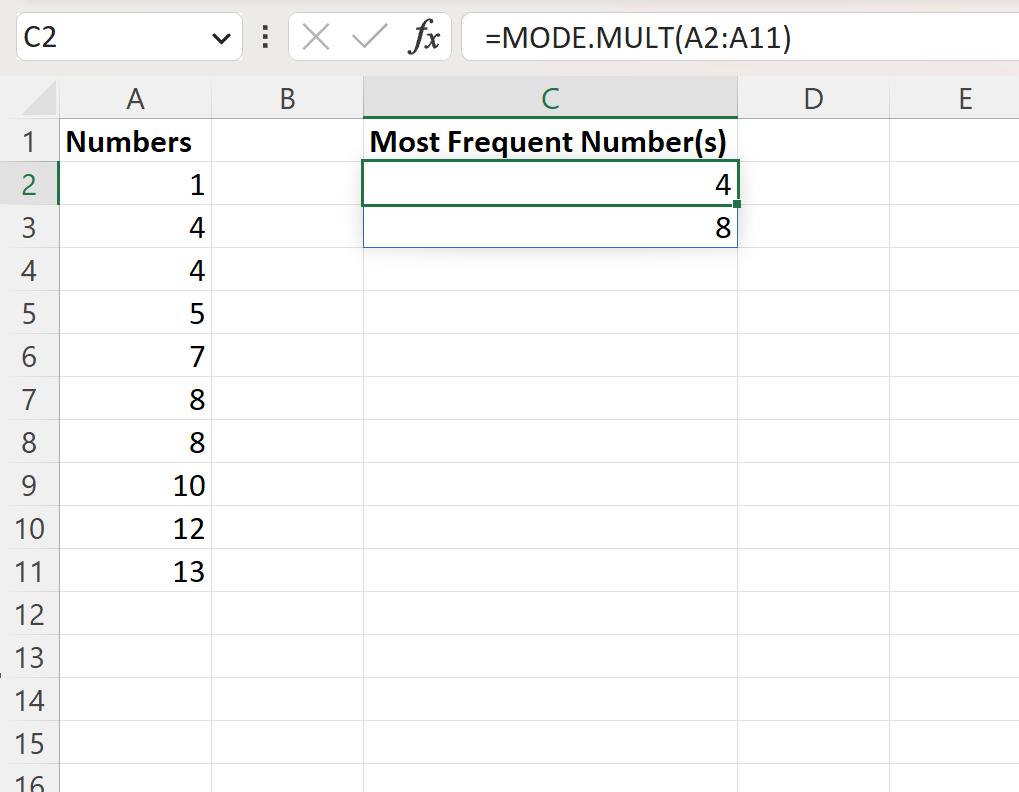Select row 15 header

[29, 744]
